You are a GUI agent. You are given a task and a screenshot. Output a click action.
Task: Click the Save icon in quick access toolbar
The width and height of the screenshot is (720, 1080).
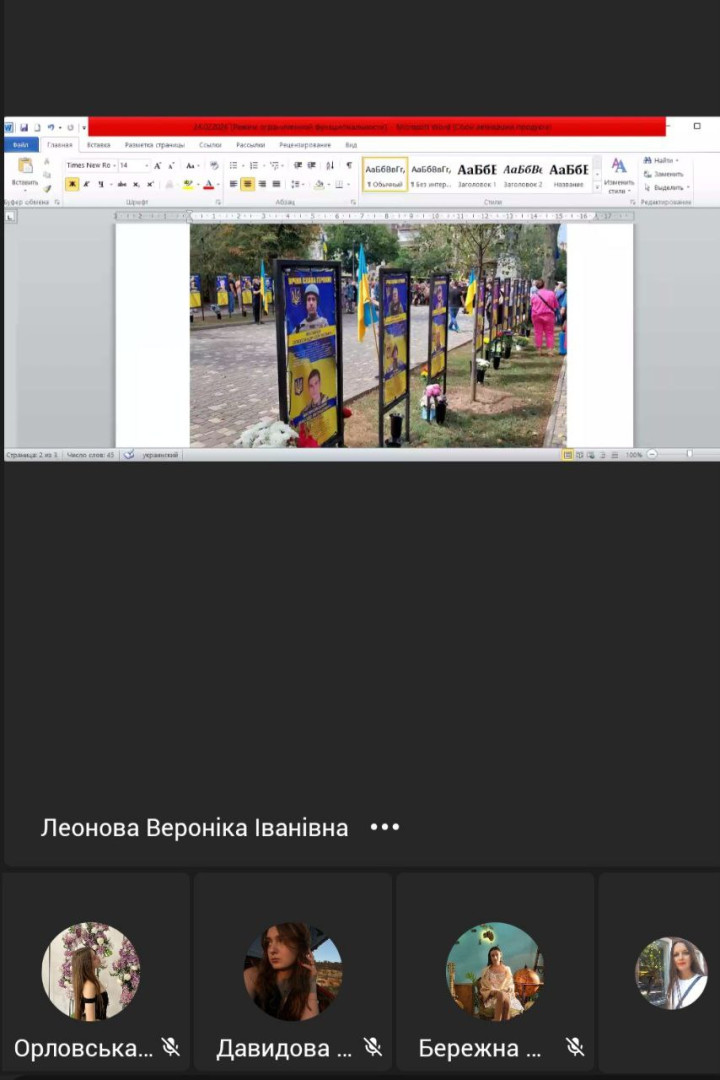[x=23, y=128]
